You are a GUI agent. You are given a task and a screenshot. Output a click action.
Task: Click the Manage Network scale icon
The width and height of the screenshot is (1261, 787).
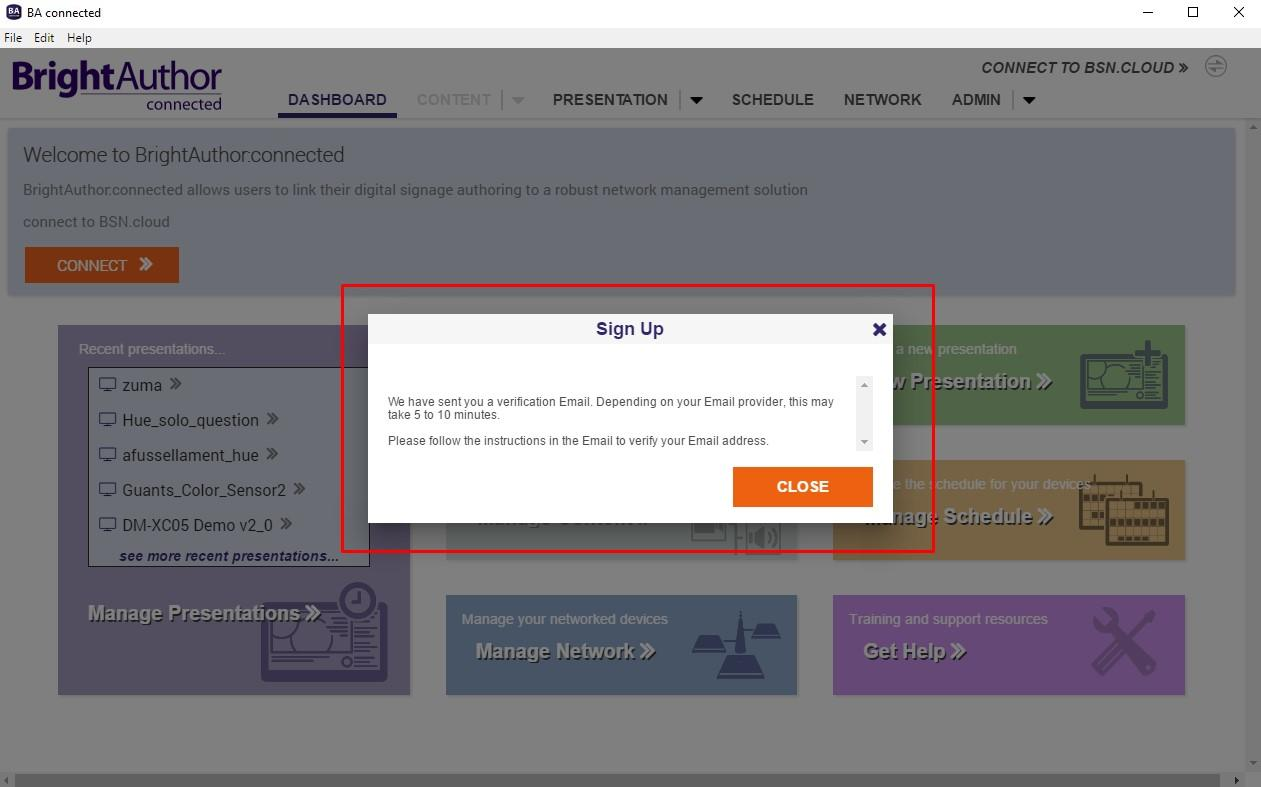point(739,646)
